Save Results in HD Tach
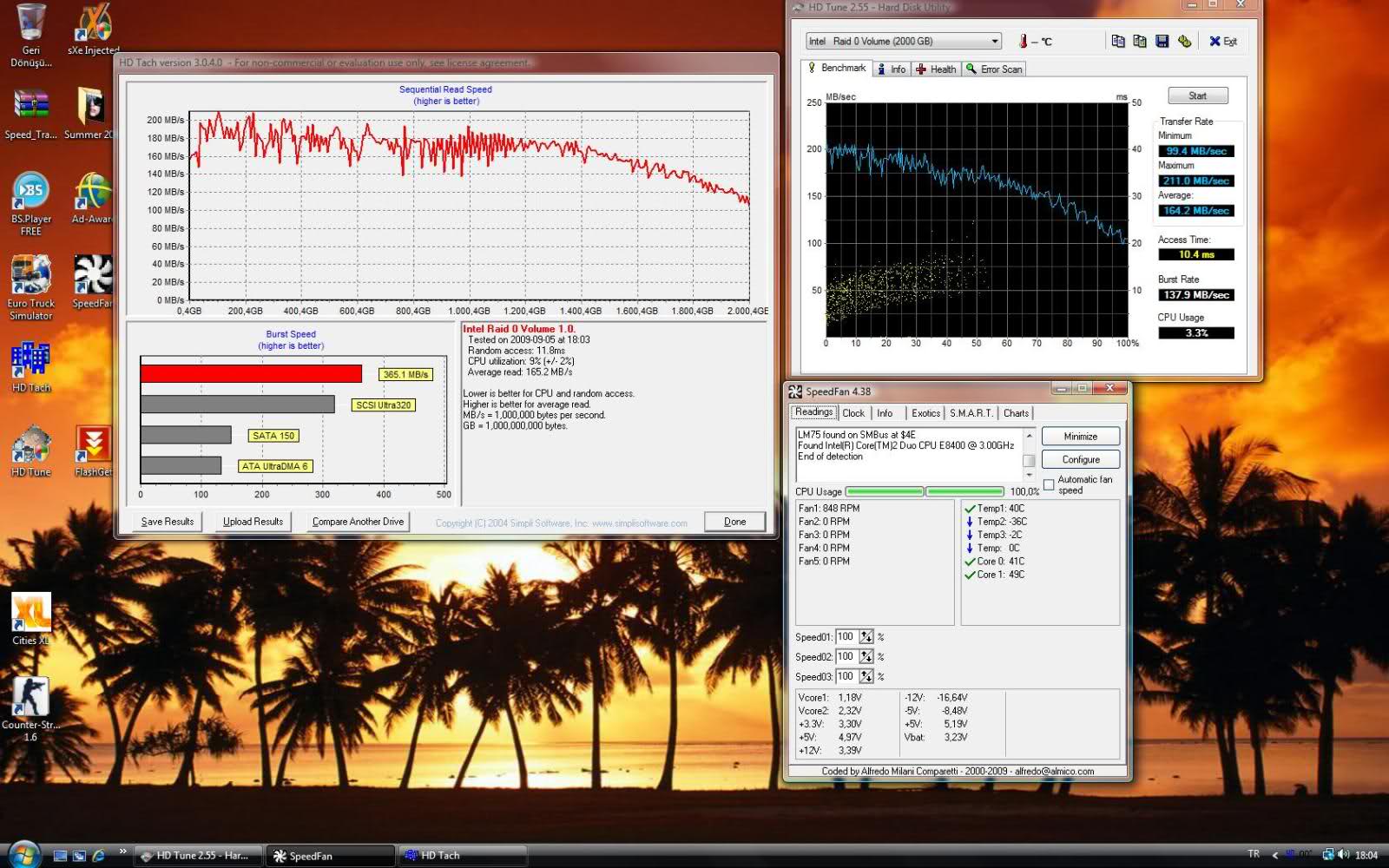This screenshot has height=868, width=1389. [x=167, y=522]
